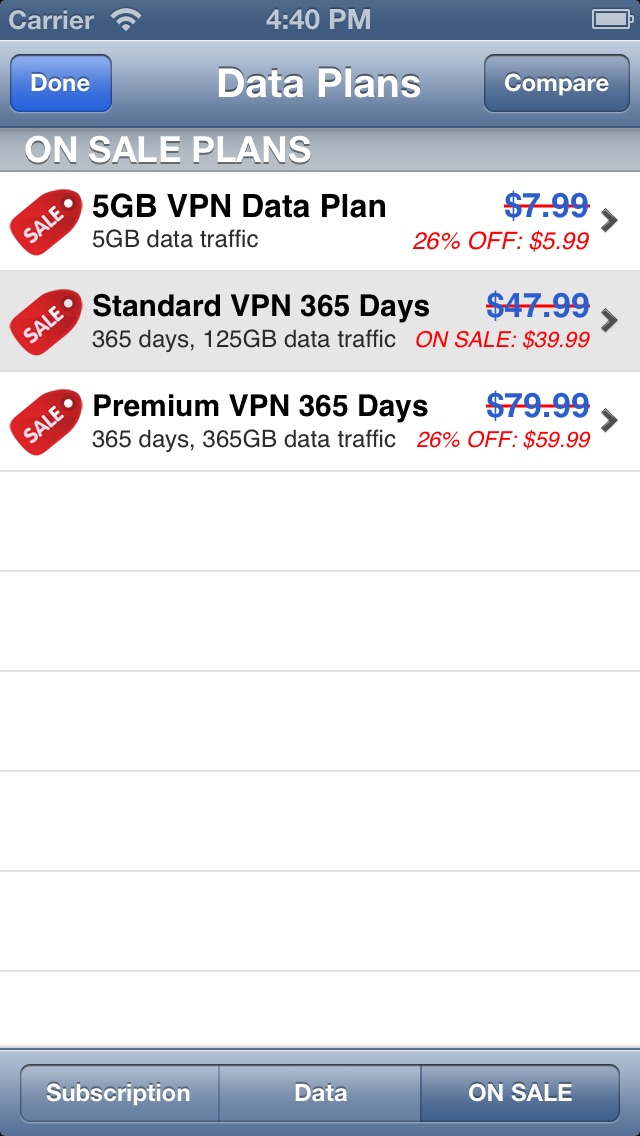Click the SALE tag on 5GB plan
This screenshot has width=640, height=1136.
[x=46, y=221]
